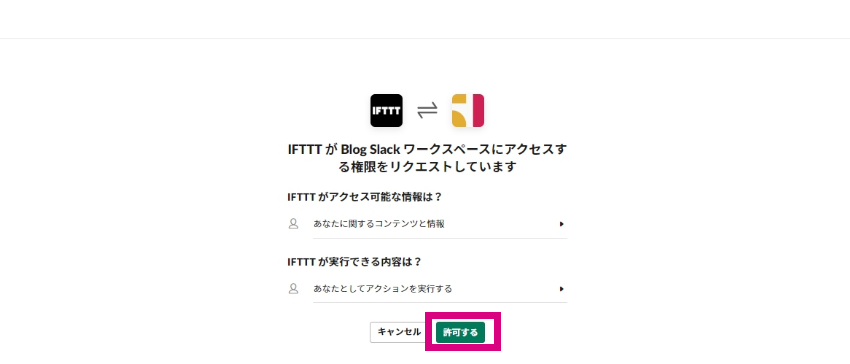Click the yellow block of the workspace icon
The height and width of the screenshot is (364, 850).
coord(459,111)
